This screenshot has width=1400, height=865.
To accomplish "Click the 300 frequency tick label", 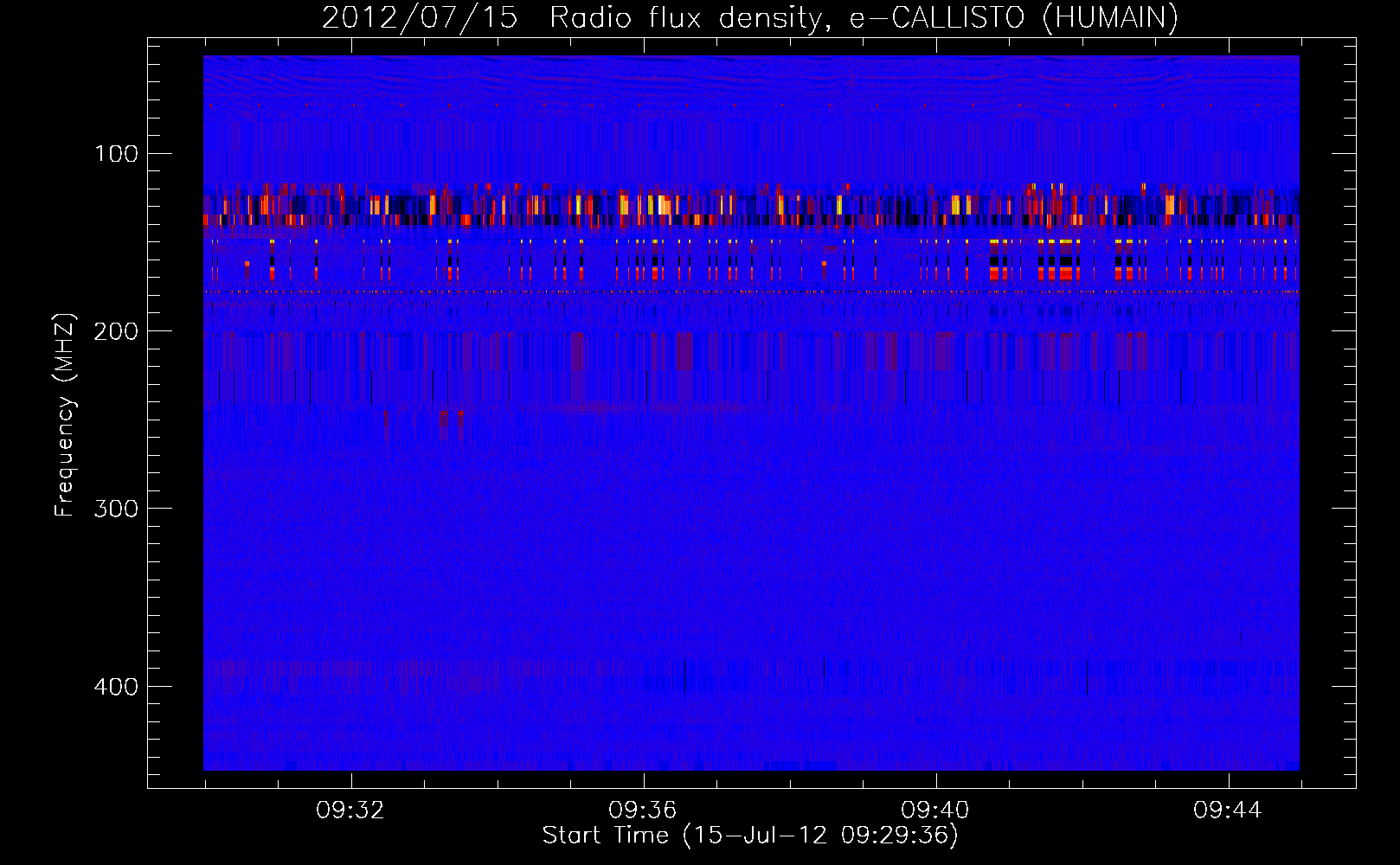I will pos(116,509).
